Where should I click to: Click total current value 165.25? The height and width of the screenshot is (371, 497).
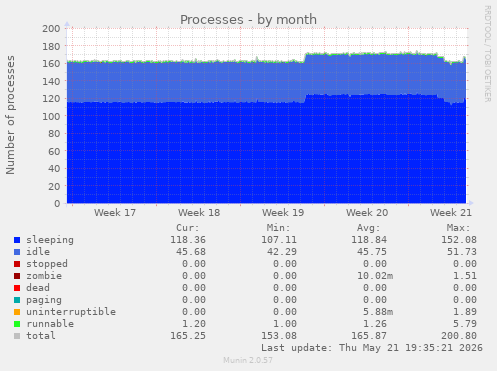pyautogui.click(x=188, y=336)
